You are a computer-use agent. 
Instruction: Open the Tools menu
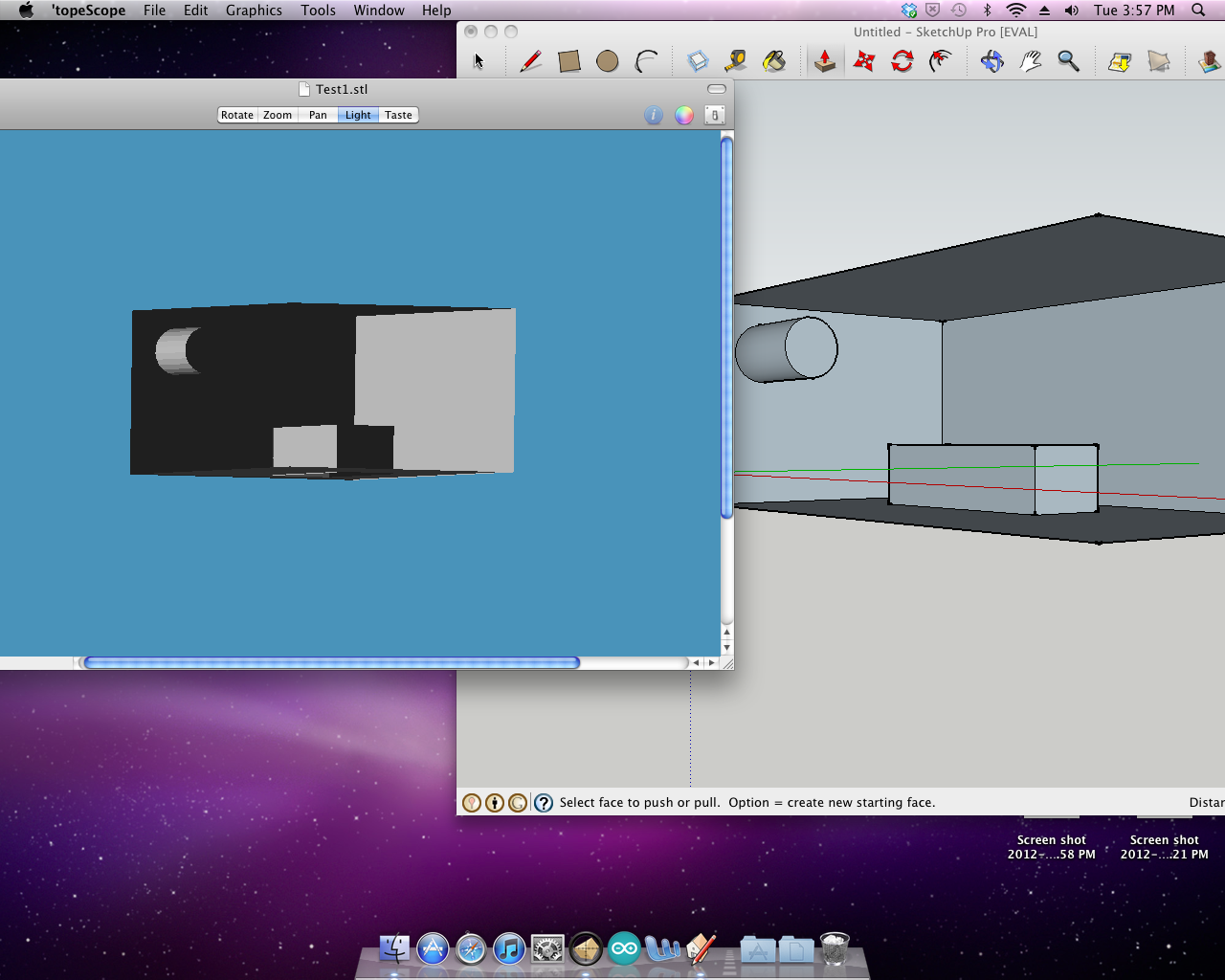coord(318,11)
